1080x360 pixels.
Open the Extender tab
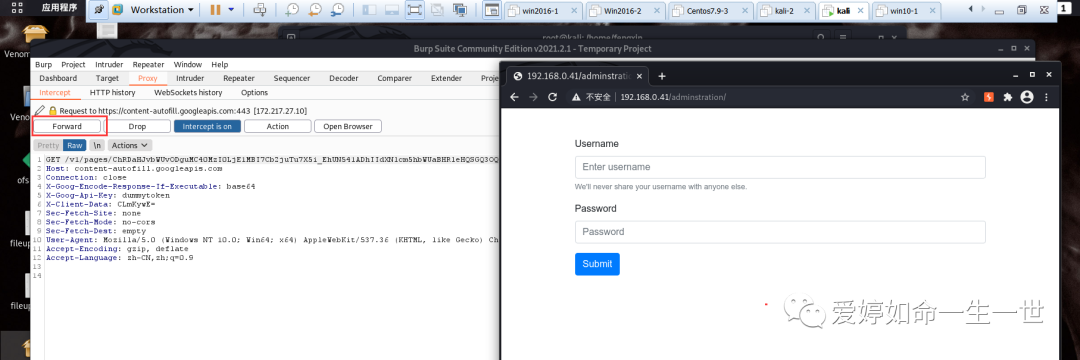pyautogui.click(x=446, y=78)
